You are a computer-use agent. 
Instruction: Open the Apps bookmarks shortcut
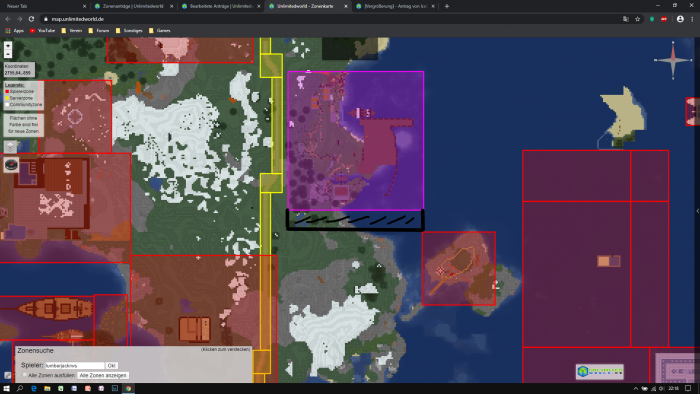pos(15,31)
